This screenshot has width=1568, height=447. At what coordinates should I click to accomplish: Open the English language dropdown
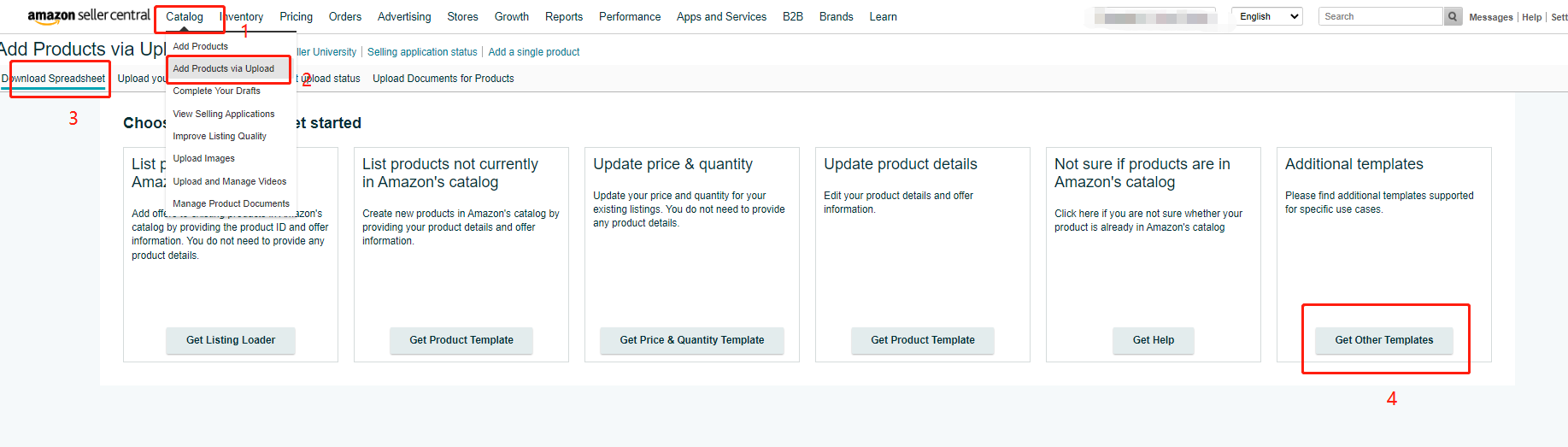pyautogui.click(x=1267, y=16)
